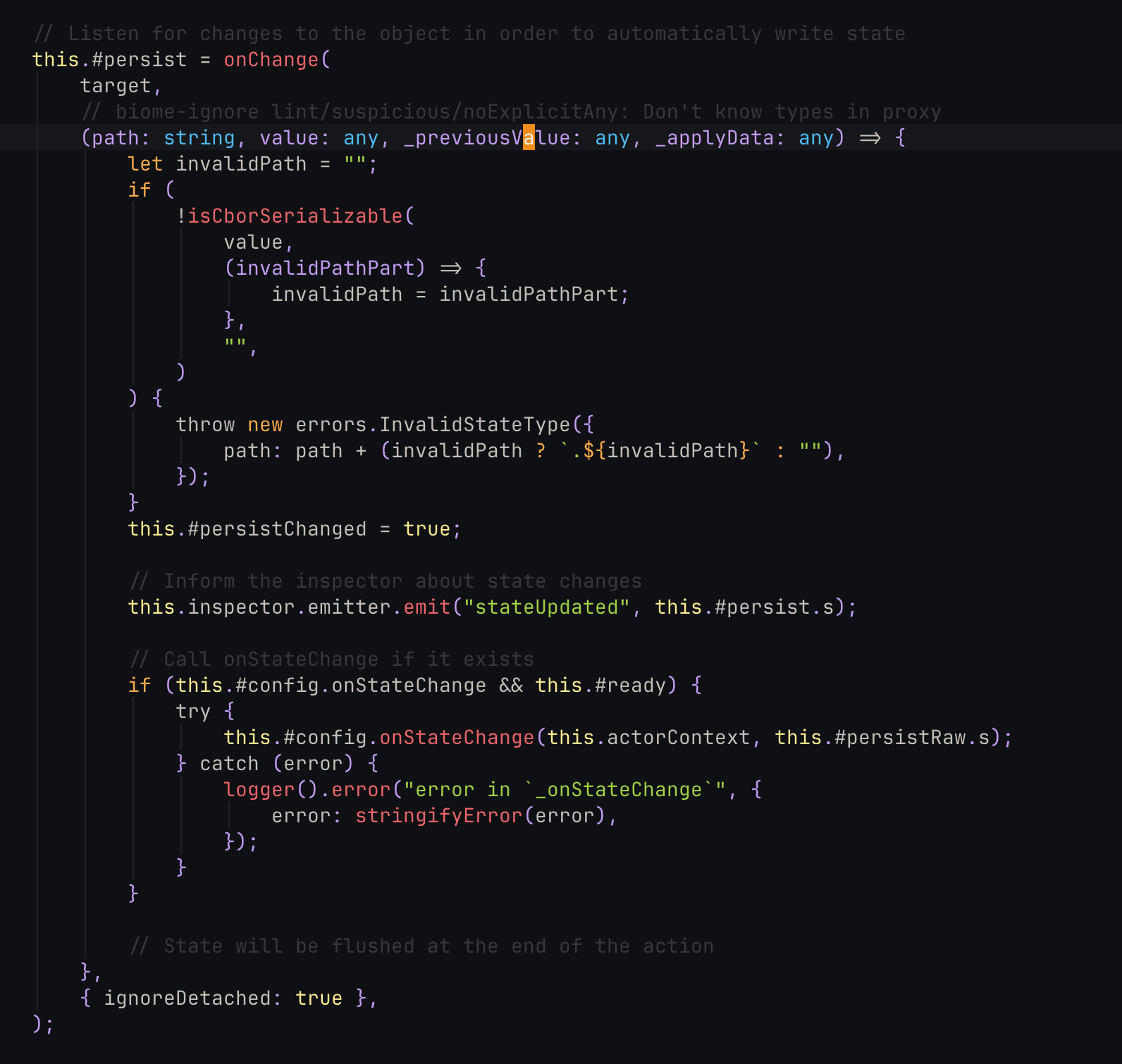Screen dimensions: 1122x1064
Task: Click the '(invalidPathPart)' arrow function parameter
Action: 325,268
